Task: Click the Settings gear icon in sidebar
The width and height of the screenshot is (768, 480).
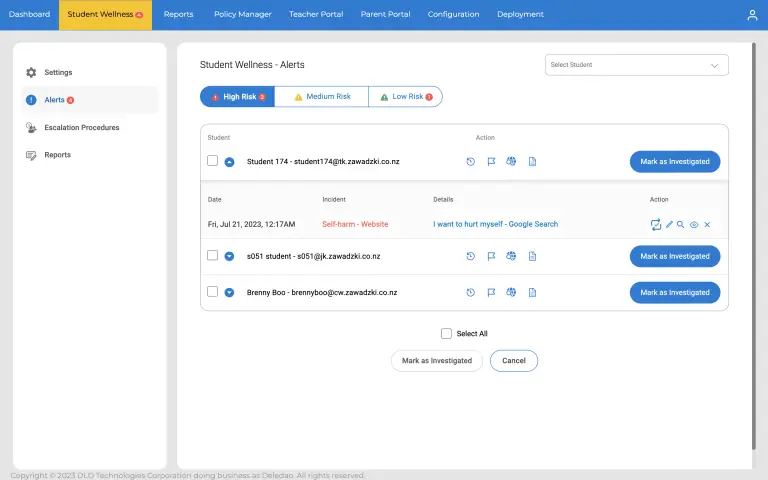Action: [31, 72]
